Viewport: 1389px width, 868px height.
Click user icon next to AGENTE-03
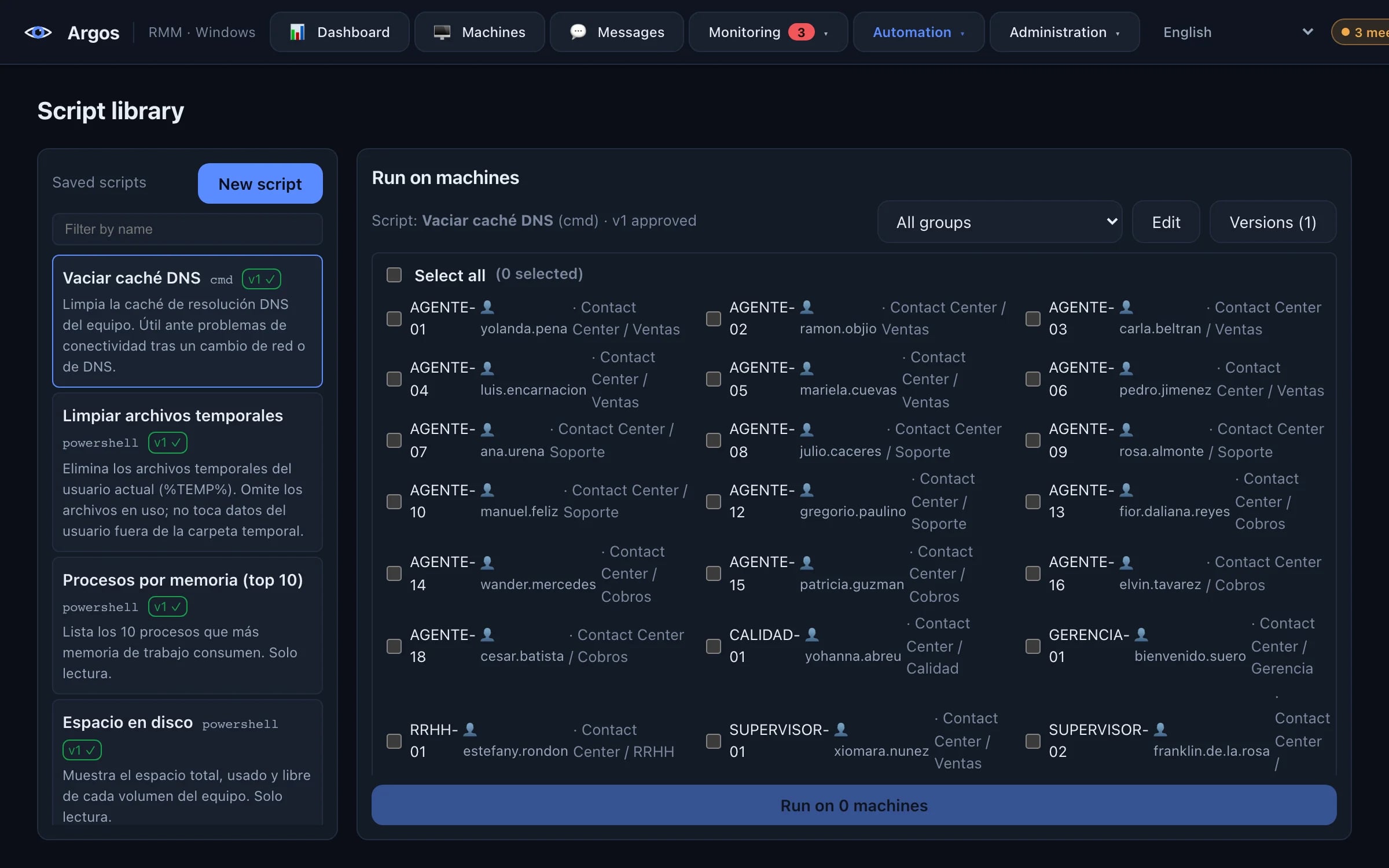point(1126,307)
